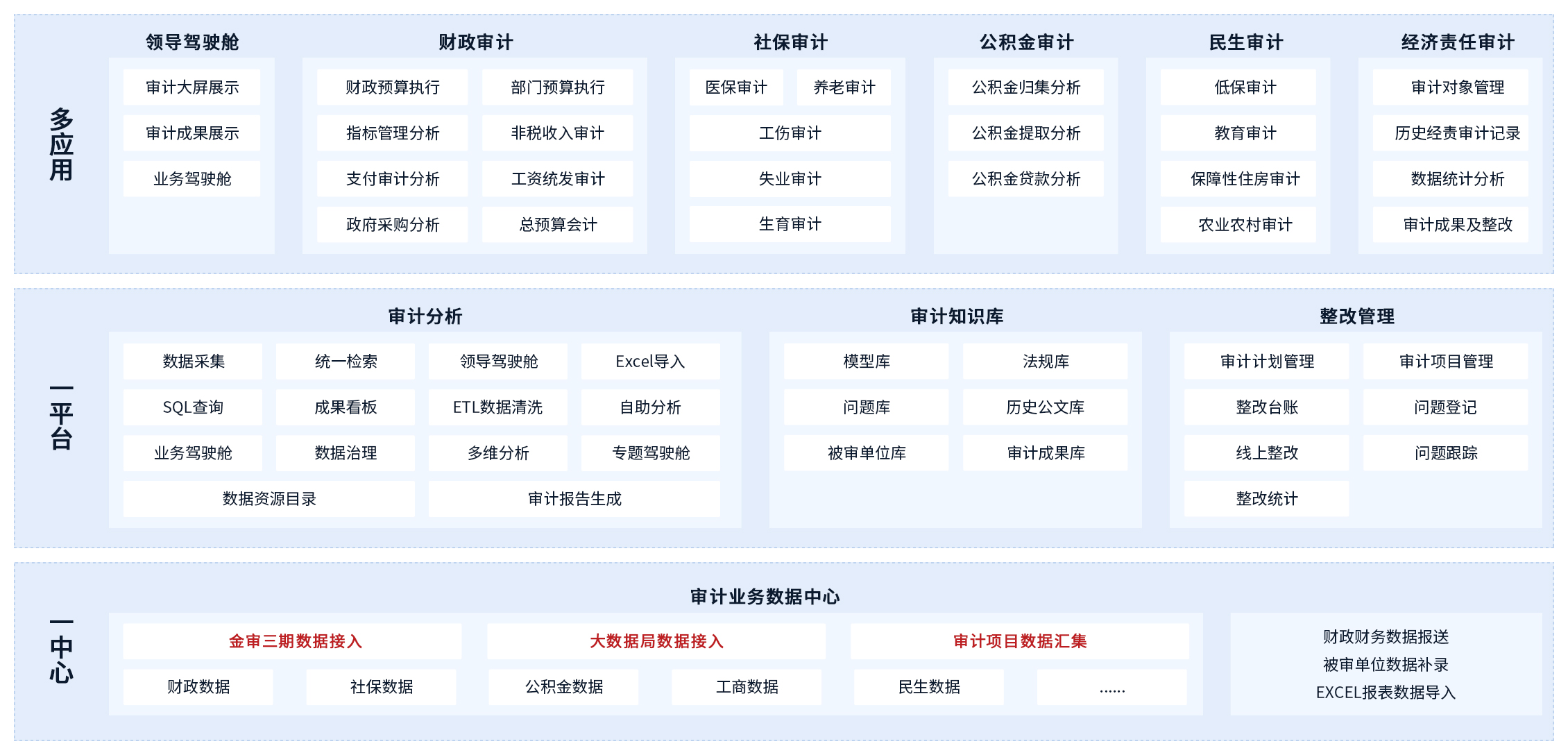Select 审计成果展示 under 领导驾驶舱
1568x755 pixels.
191,133
